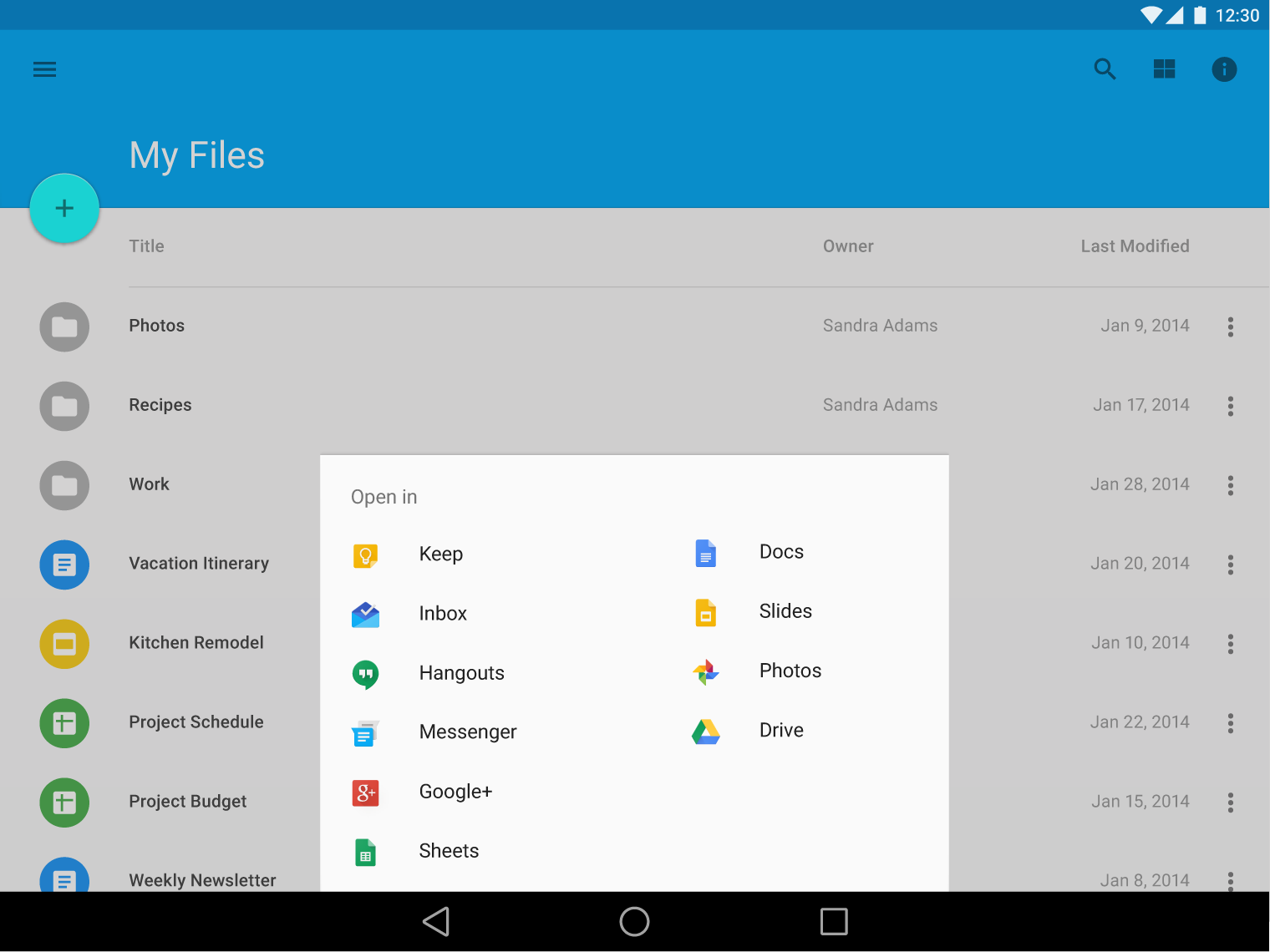Tap Android back navigation button
1270x952 pixels.
[436, 922]
